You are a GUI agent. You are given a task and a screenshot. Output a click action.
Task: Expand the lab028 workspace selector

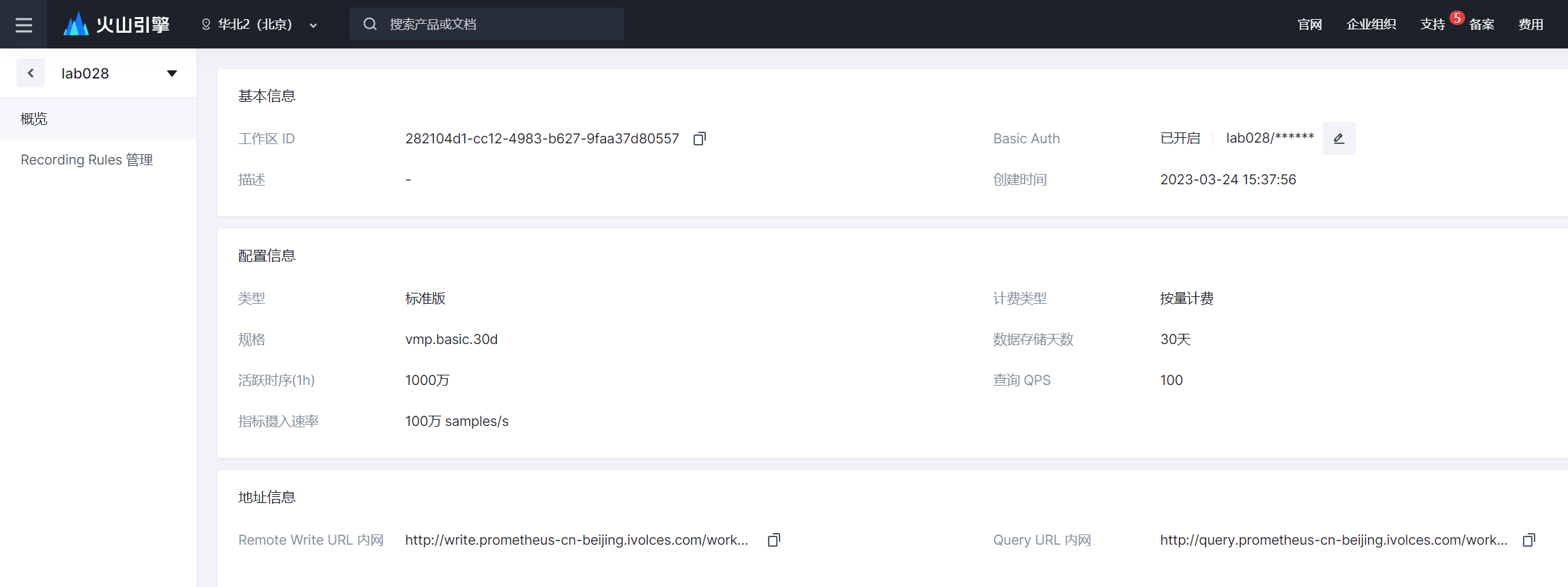coord(172,73)
